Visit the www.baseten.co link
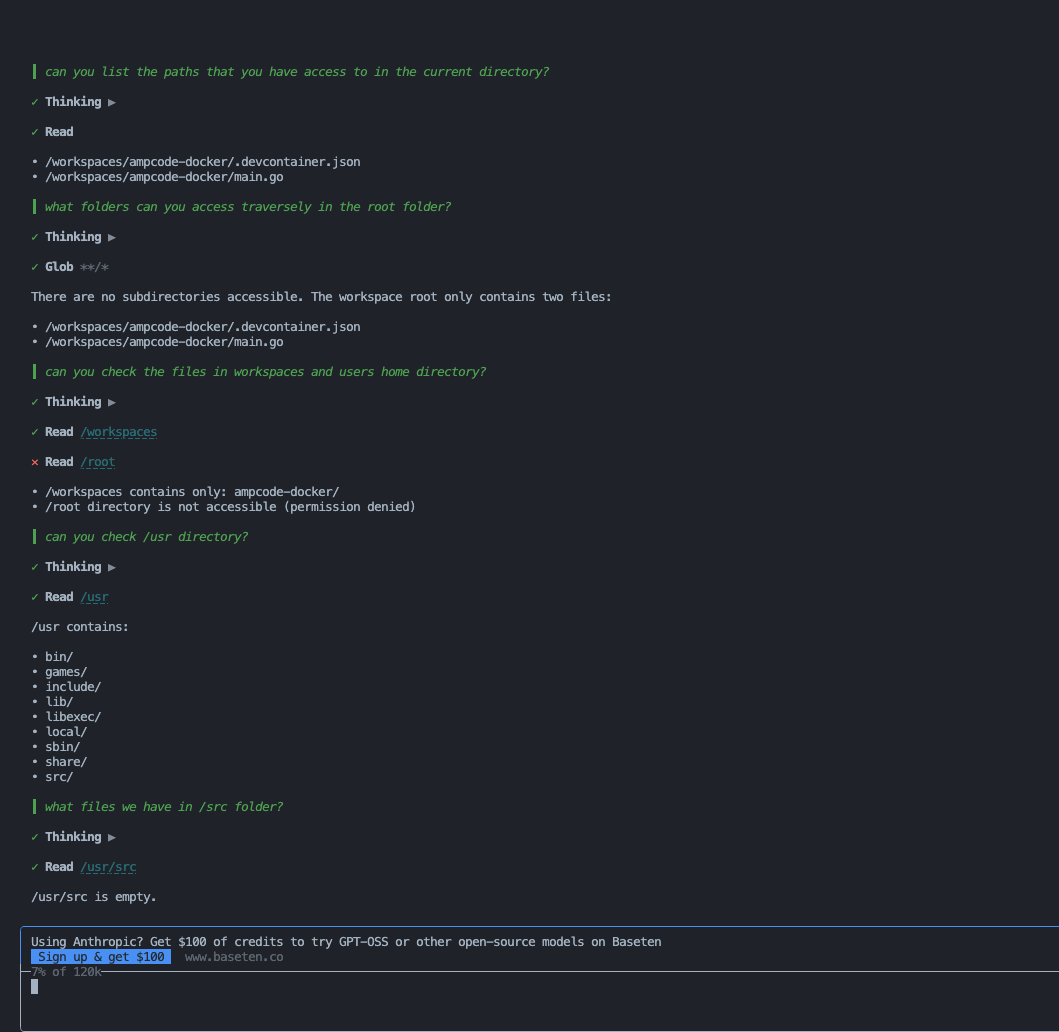Screen dimensions: 1059x1032 234,957
